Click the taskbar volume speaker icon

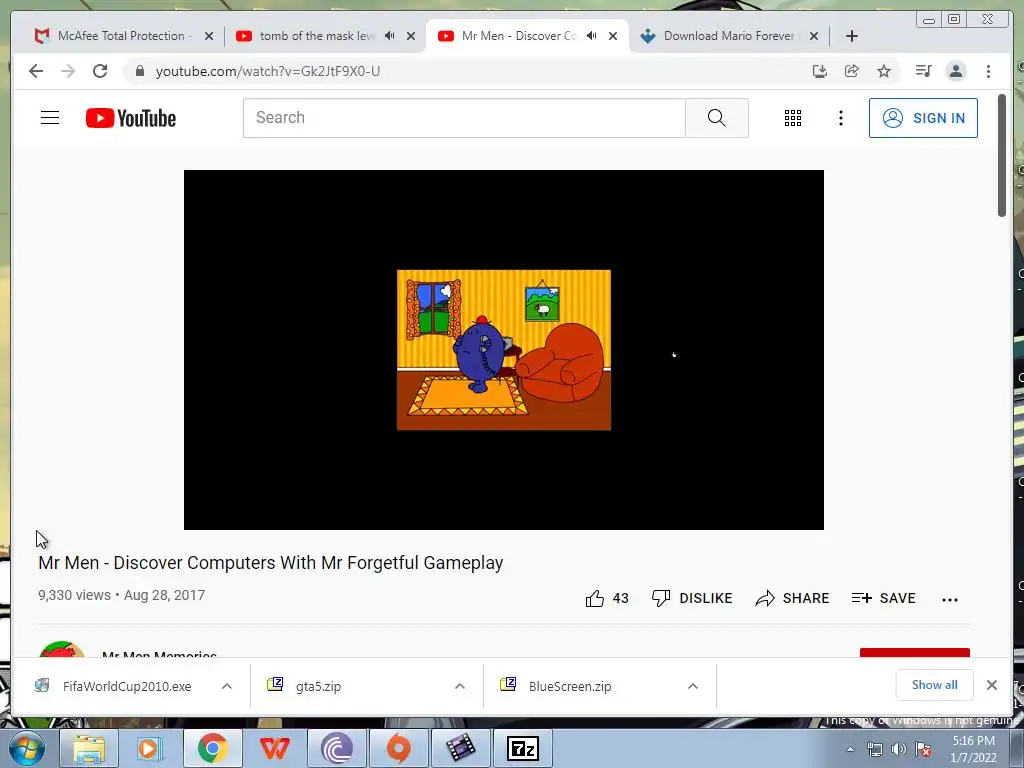899,749
